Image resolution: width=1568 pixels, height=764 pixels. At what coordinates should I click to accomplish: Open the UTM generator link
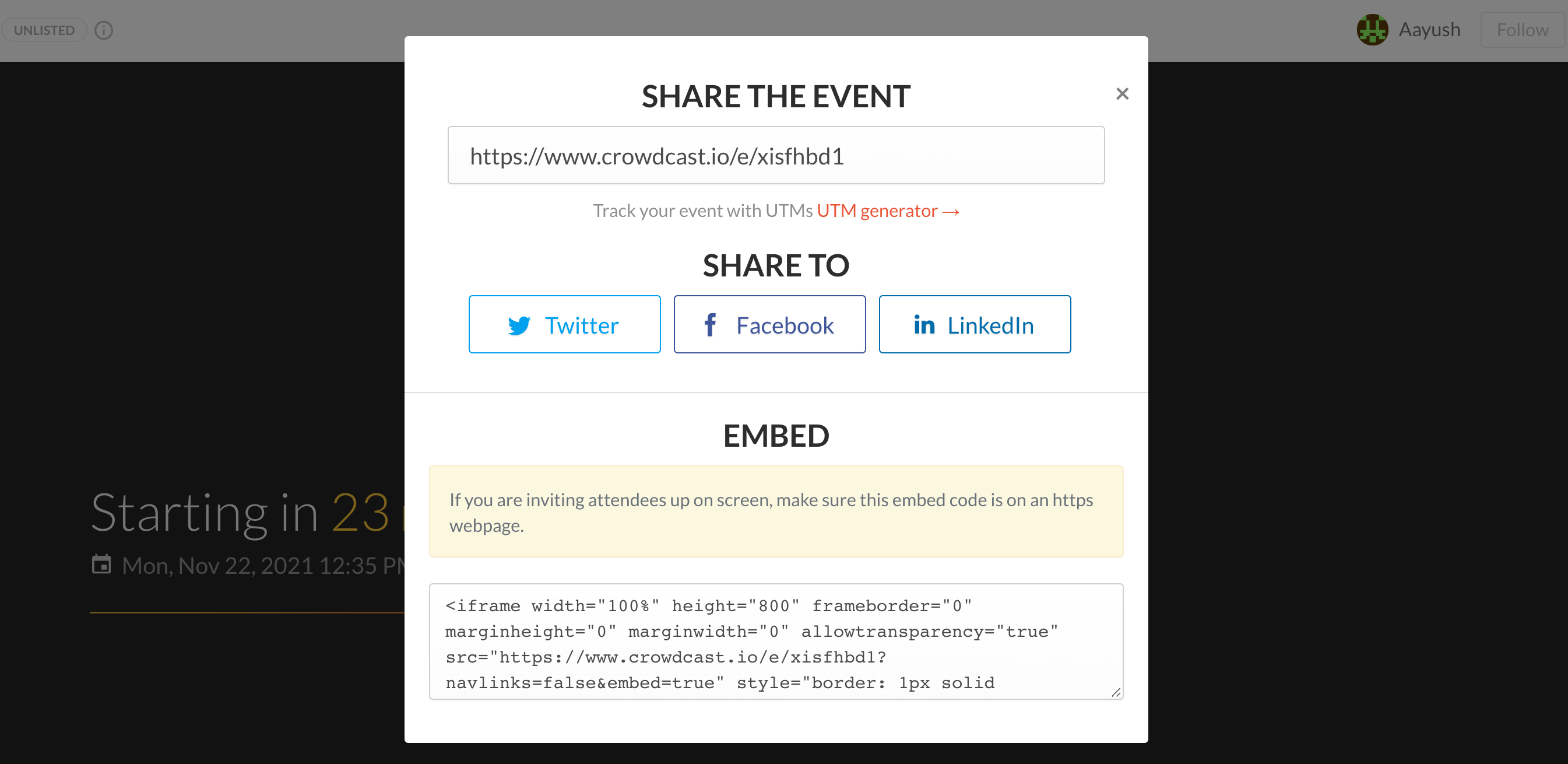coord(888,211)
